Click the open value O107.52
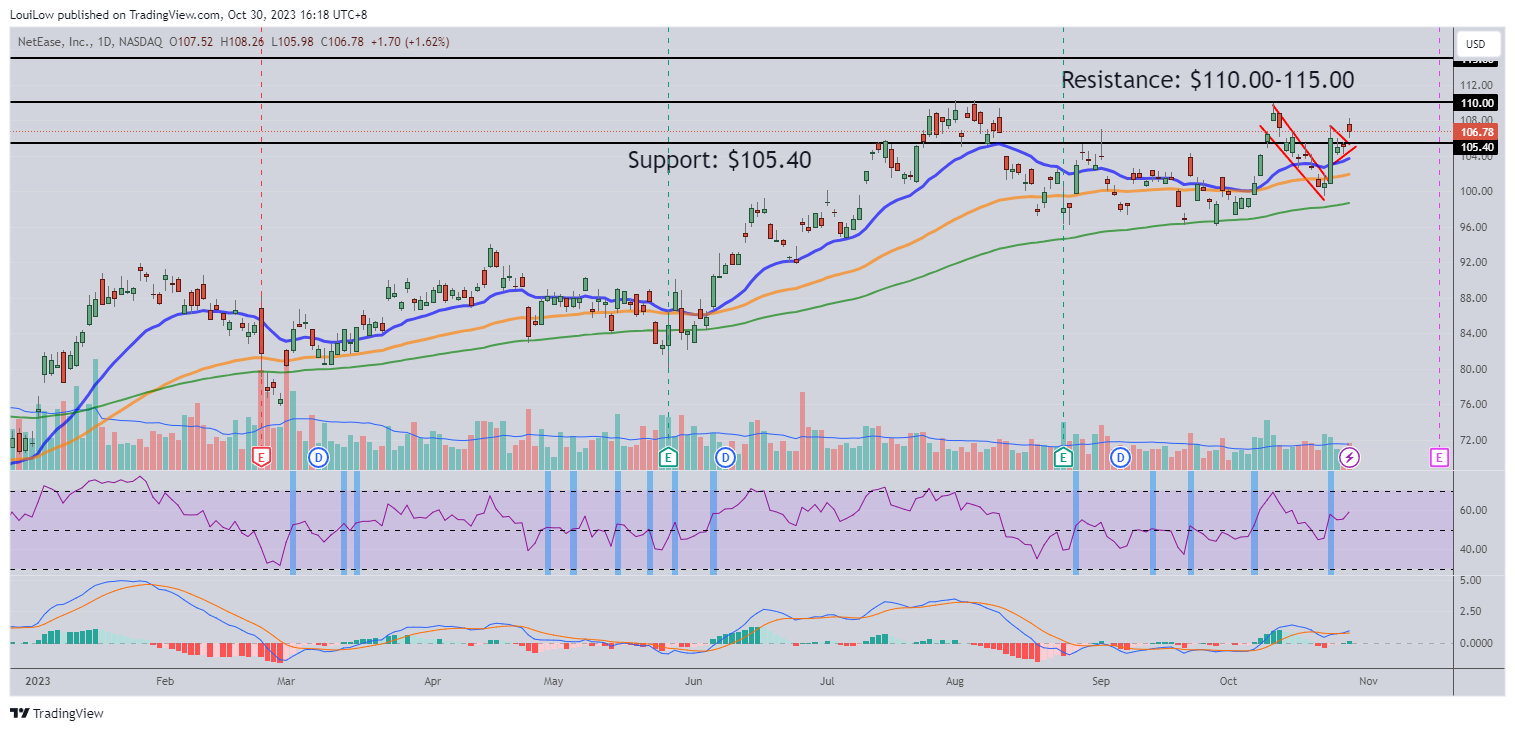This screenshot has height=731, width=1515. tap(191, 42)
